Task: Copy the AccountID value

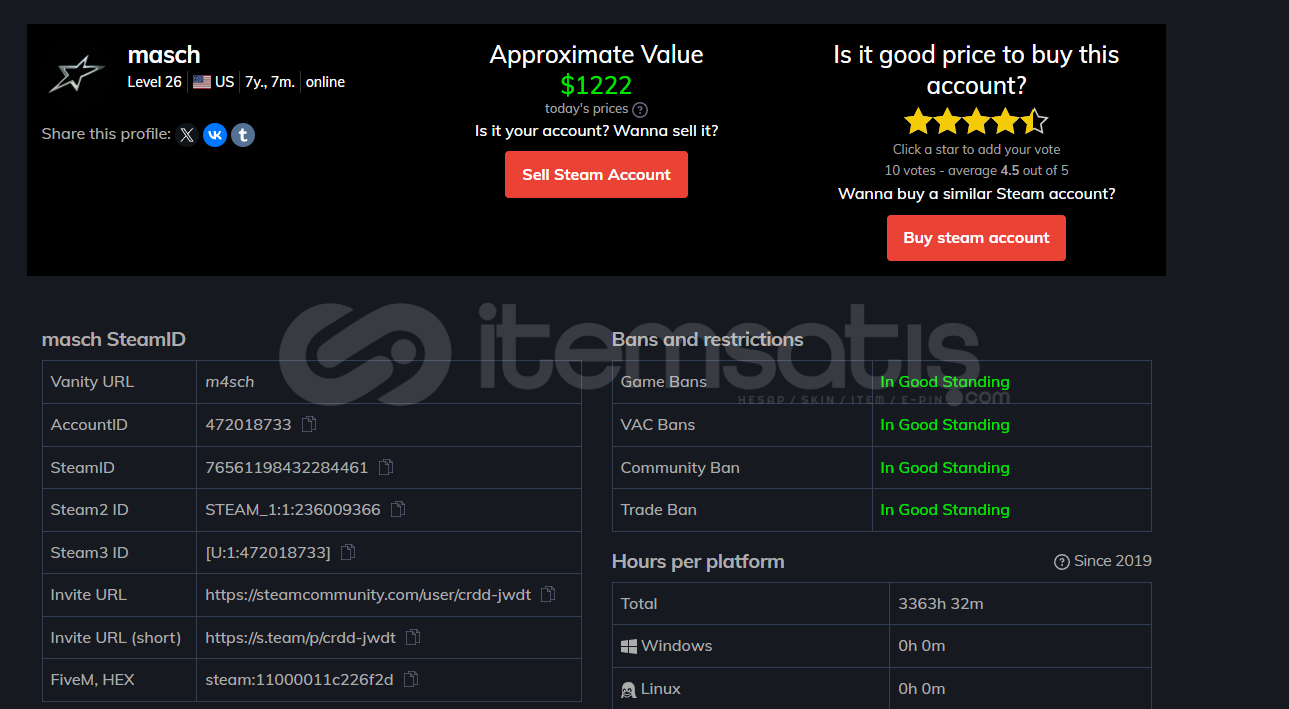Action: tap(309, 424)
